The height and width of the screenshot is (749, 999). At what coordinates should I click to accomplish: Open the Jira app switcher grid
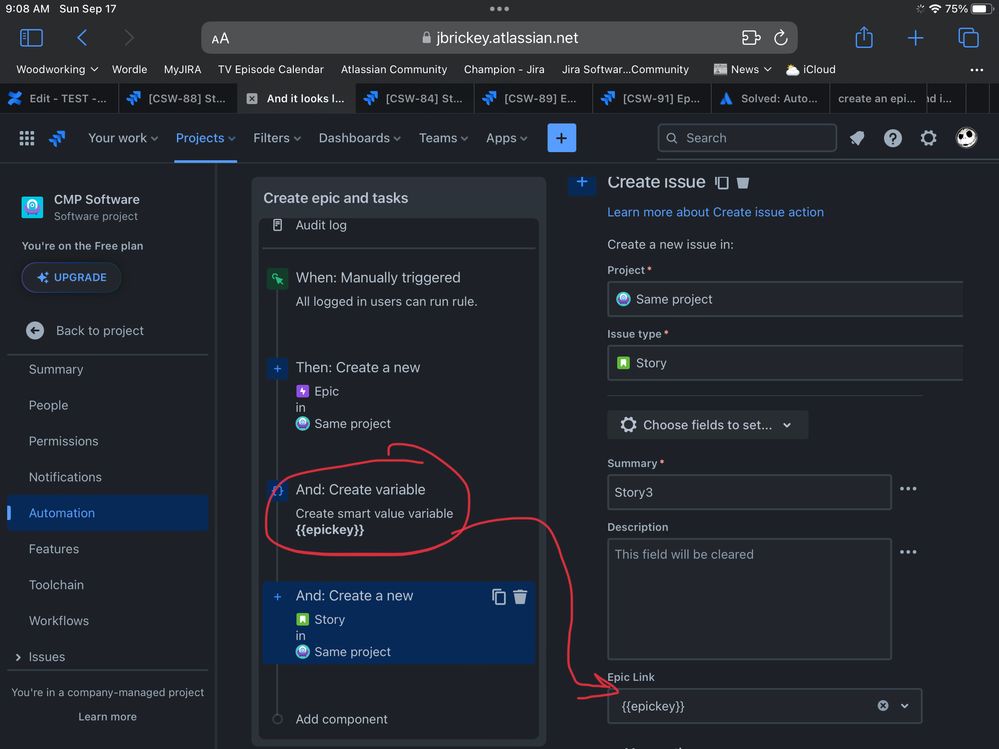27,138
